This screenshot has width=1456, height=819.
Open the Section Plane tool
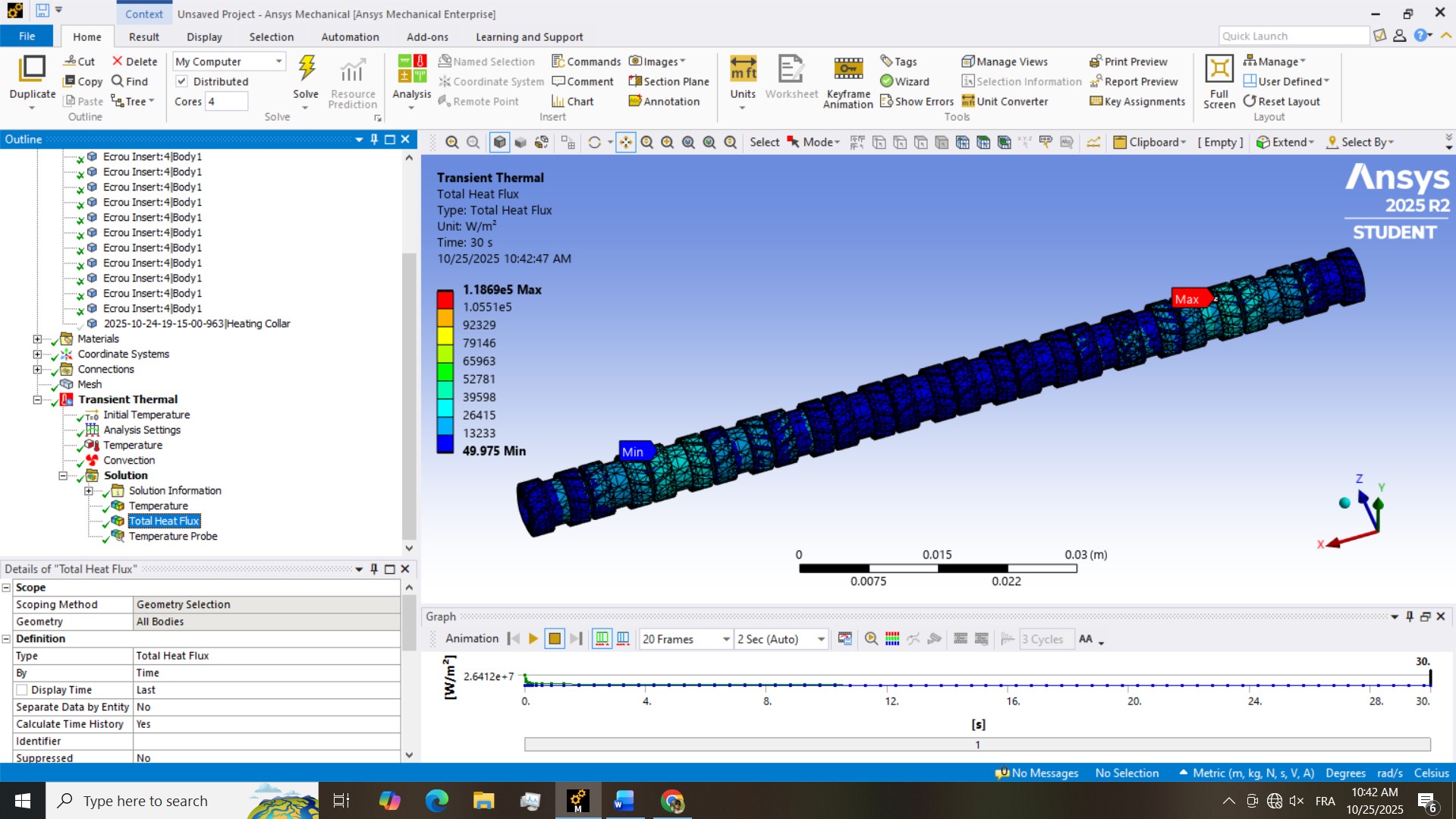tap(668, 81)
